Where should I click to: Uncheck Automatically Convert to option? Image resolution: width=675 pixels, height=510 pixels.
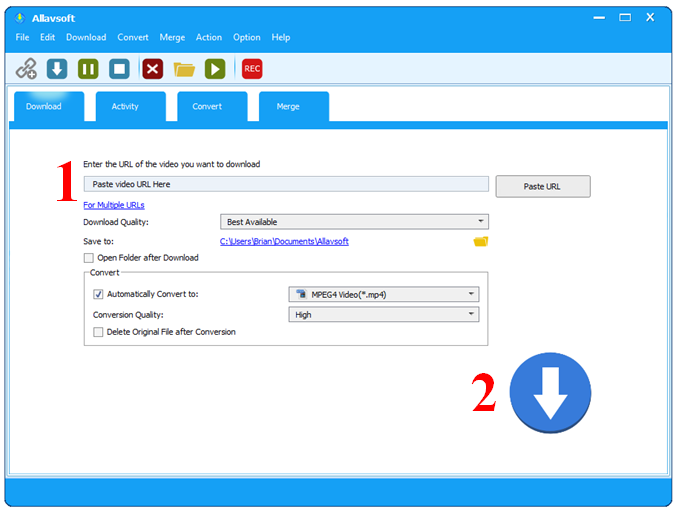98,294
